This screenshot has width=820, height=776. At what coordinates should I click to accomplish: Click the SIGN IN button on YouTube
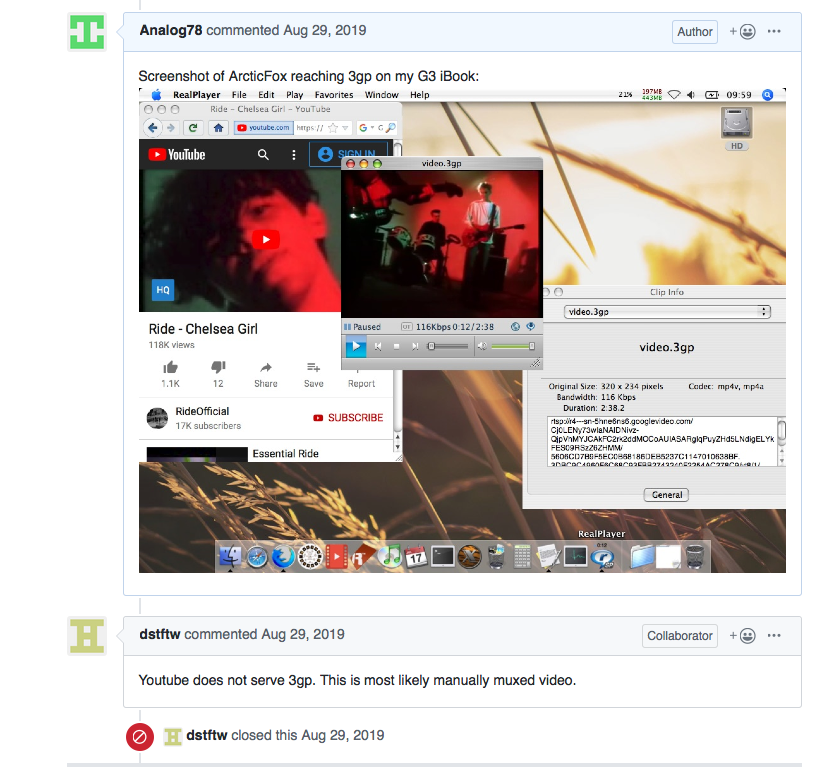(x=347, y=153)
